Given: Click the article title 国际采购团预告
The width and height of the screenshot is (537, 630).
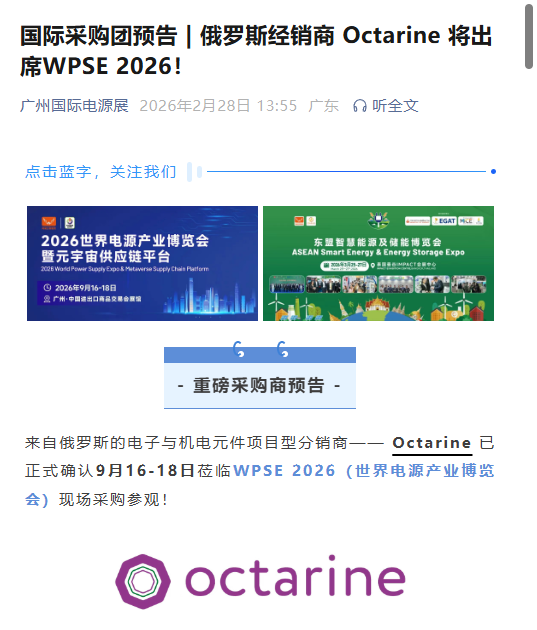Looking at the screenshot, I should pos(256,51).
